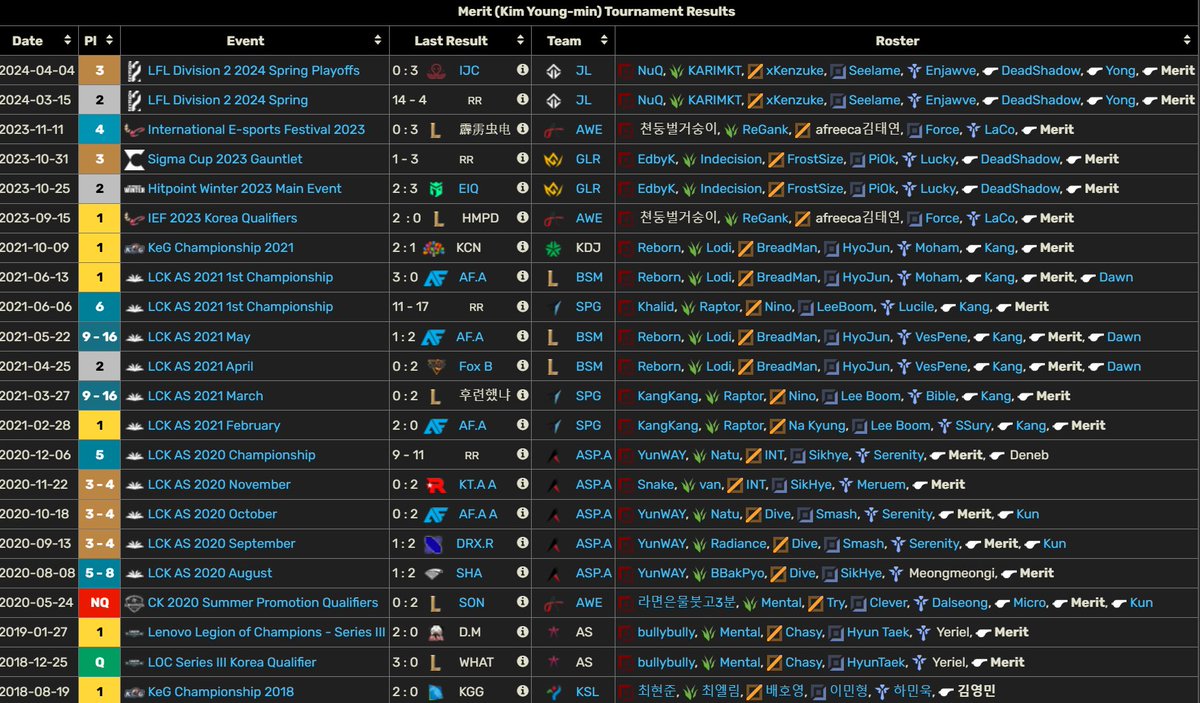Viewport: 1200px width, 703px height.
Task: Open player Bible's page
Action: click(940, 396)
